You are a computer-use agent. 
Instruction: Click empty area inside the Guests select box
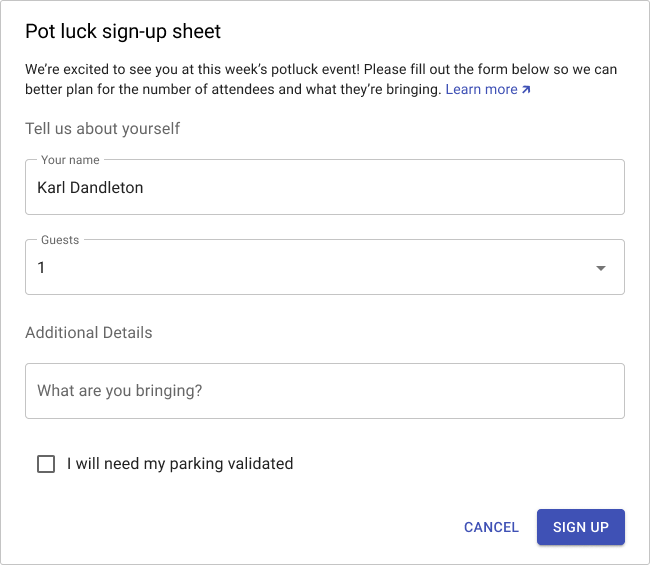pyautogui.click(x=315, y=268)
